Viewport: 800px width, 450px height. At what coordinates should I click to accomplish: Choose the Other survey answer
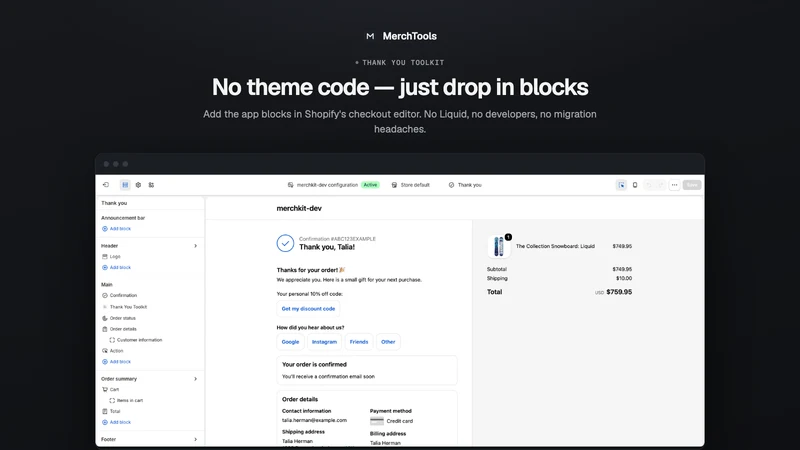pyautogui.click(x=388, y=342)
